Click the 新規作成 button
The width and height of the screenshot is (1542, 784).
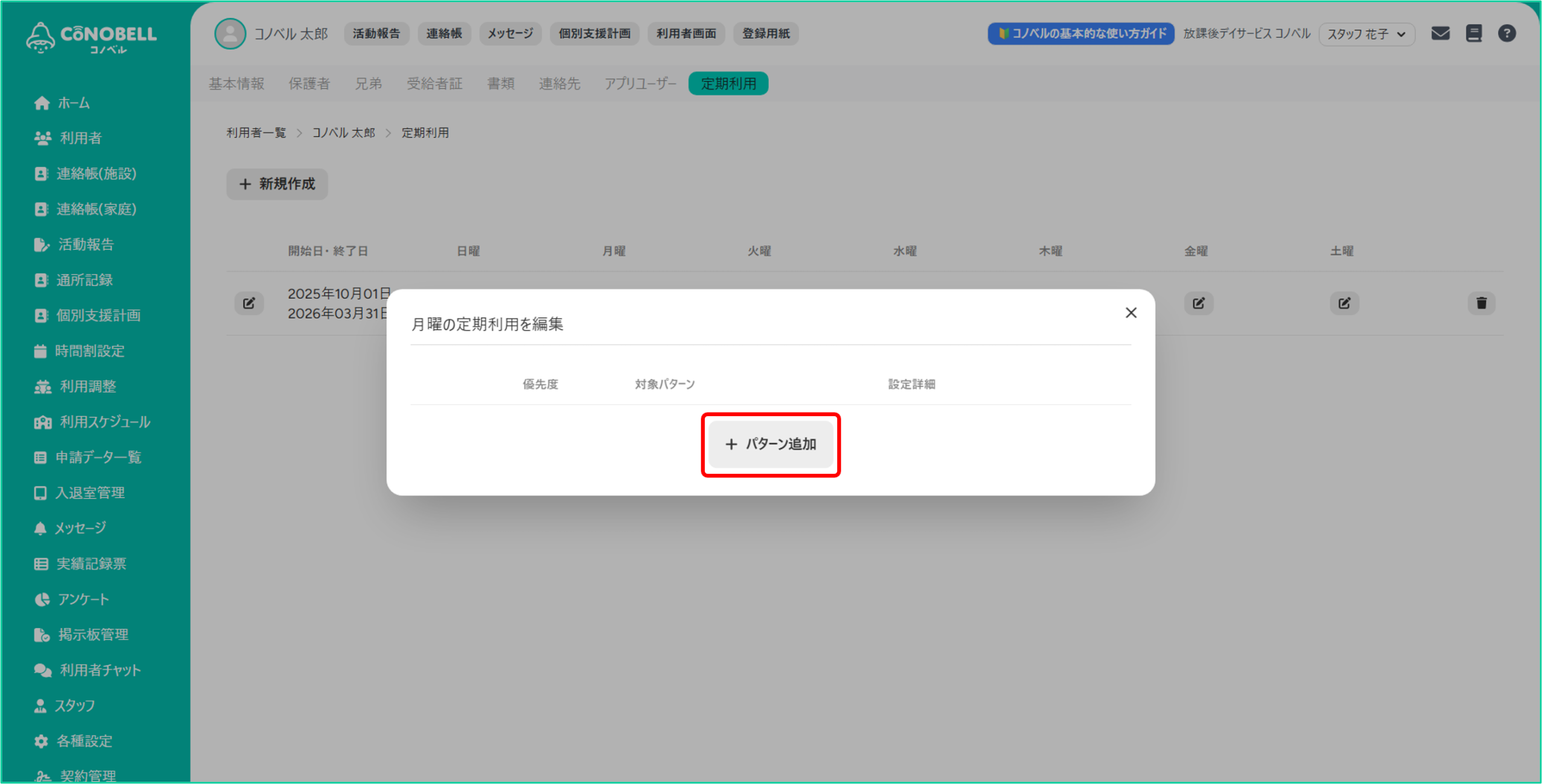tap(277, 184)
